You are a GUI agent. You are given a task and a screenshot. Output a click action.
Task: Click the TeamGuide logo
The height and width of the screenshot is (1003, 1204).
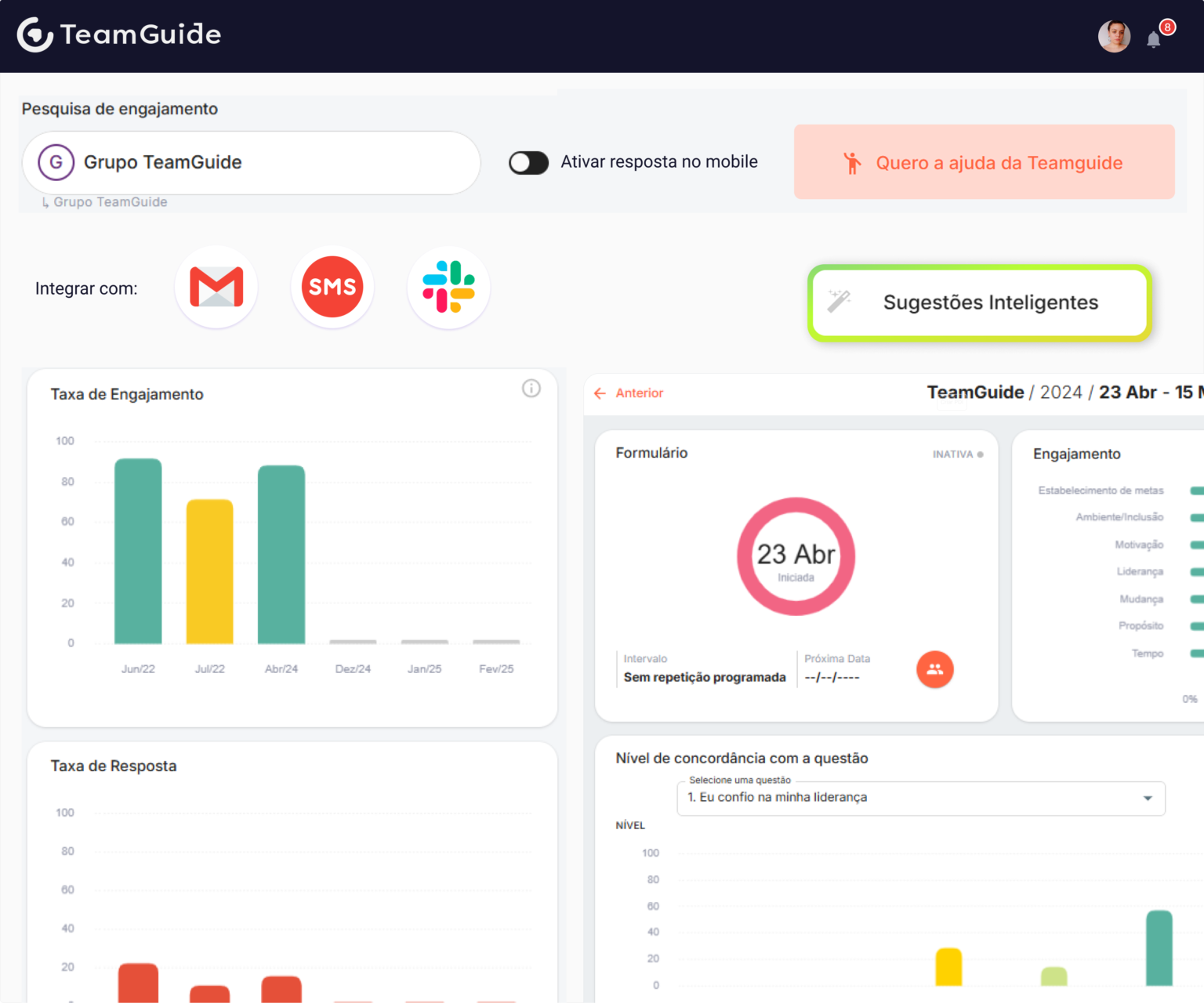[119, 34]
